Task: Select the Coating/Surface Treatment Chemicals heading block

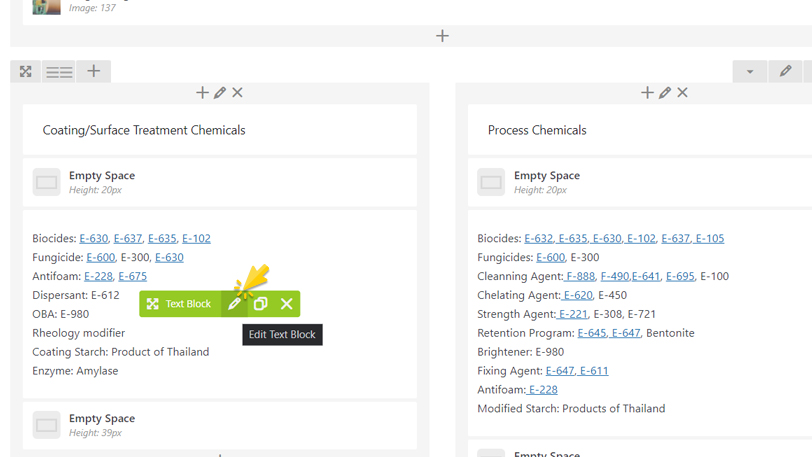Action: pyautogui.click(x=144, y=130)
